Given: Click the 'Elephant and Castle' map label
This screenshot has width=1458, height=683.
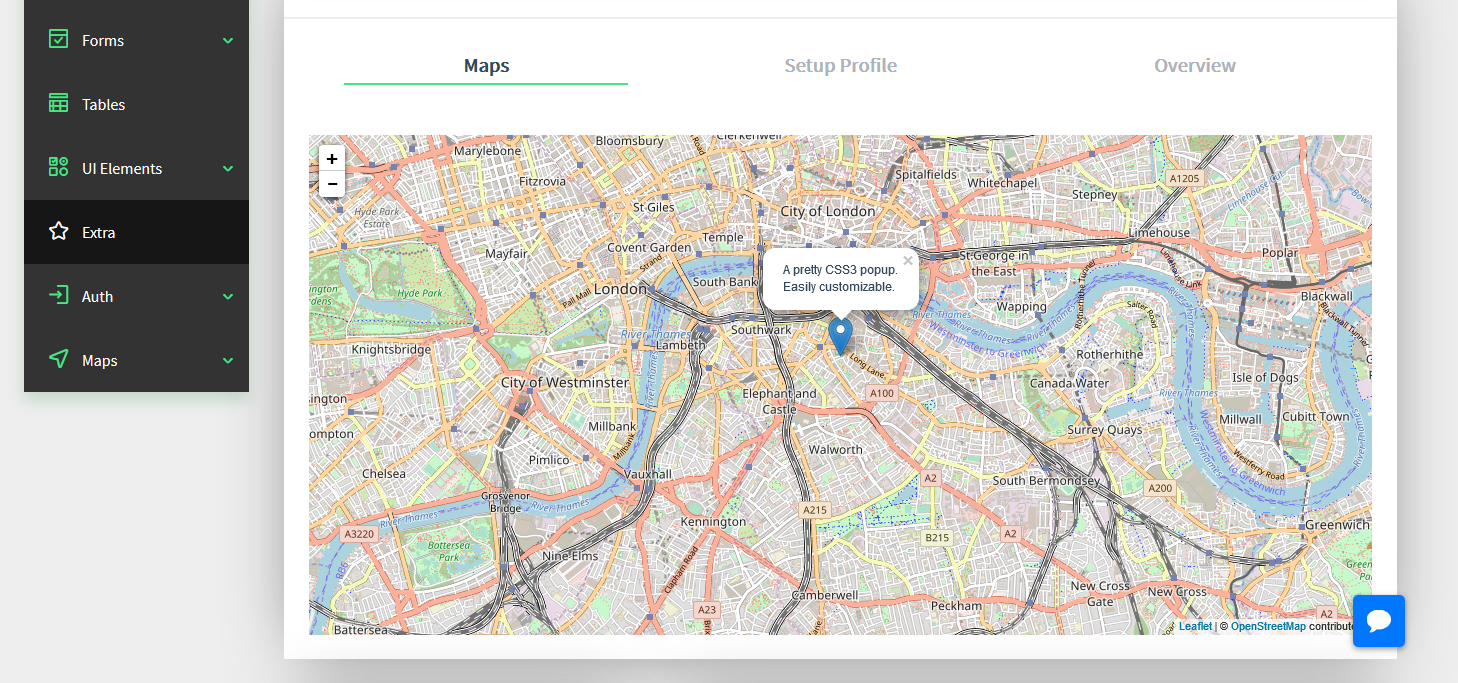Looking at the screenshot, I should click(x=779, y=402).
